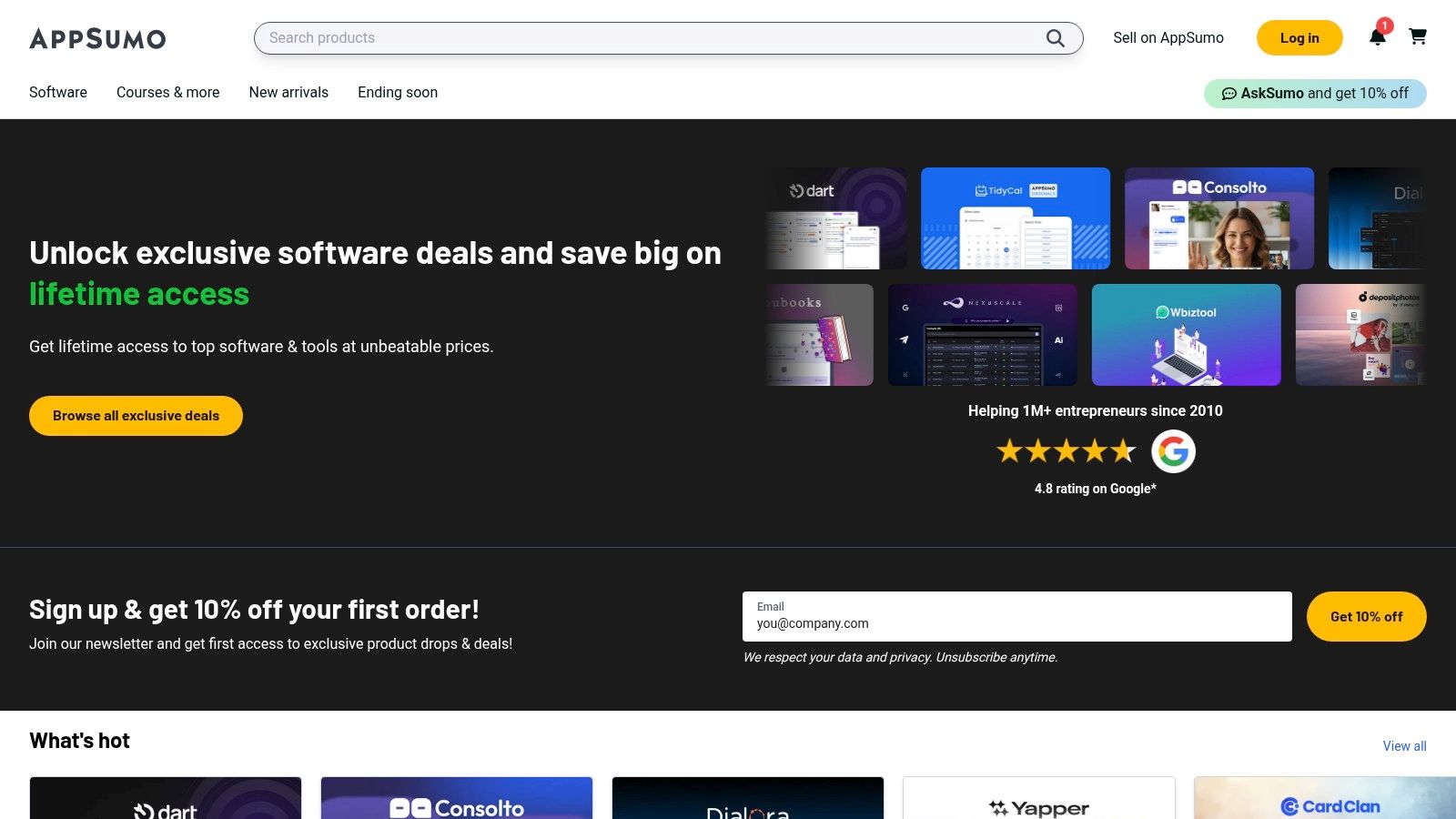The width and height of the screenshot is (1456, 819).
Task: Click the AppSumo logo
Action: [97, 38]
